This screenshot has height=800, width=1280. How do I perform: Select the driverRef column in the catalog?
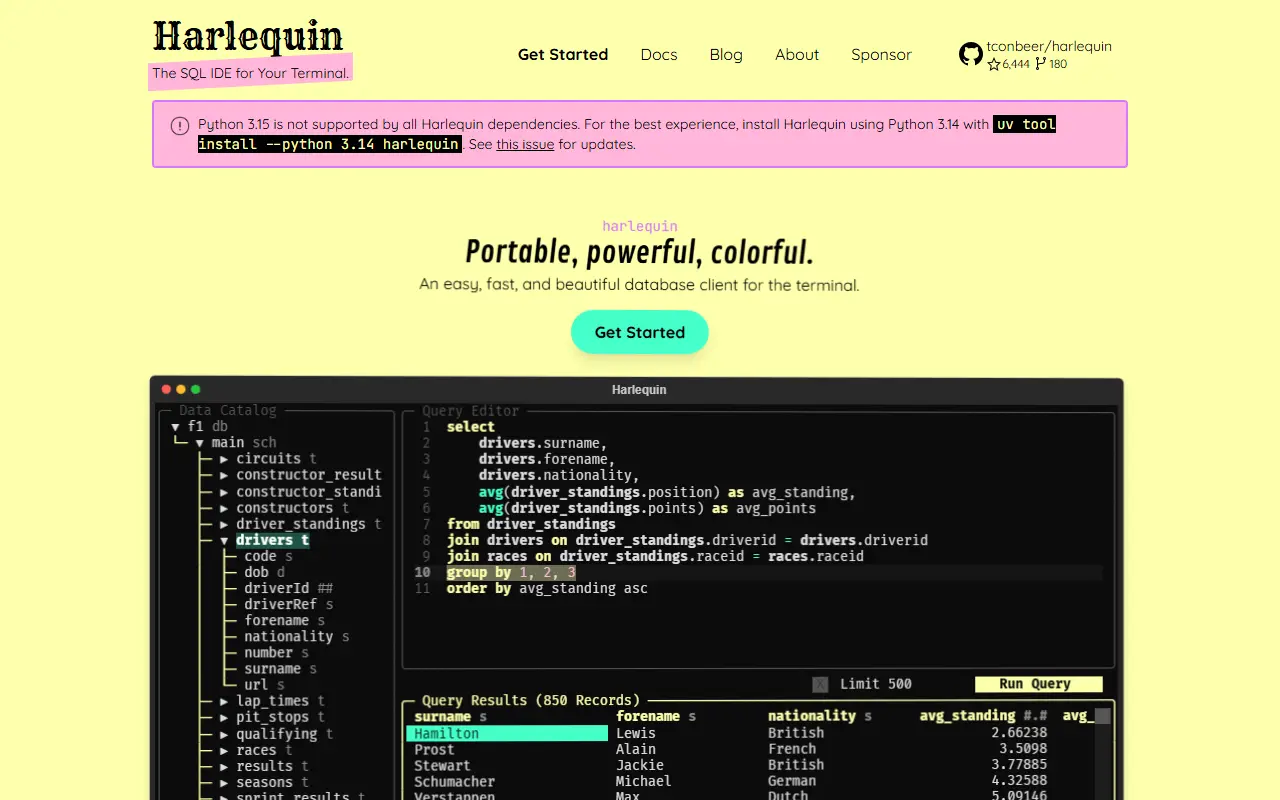click(x=289, y=604)
